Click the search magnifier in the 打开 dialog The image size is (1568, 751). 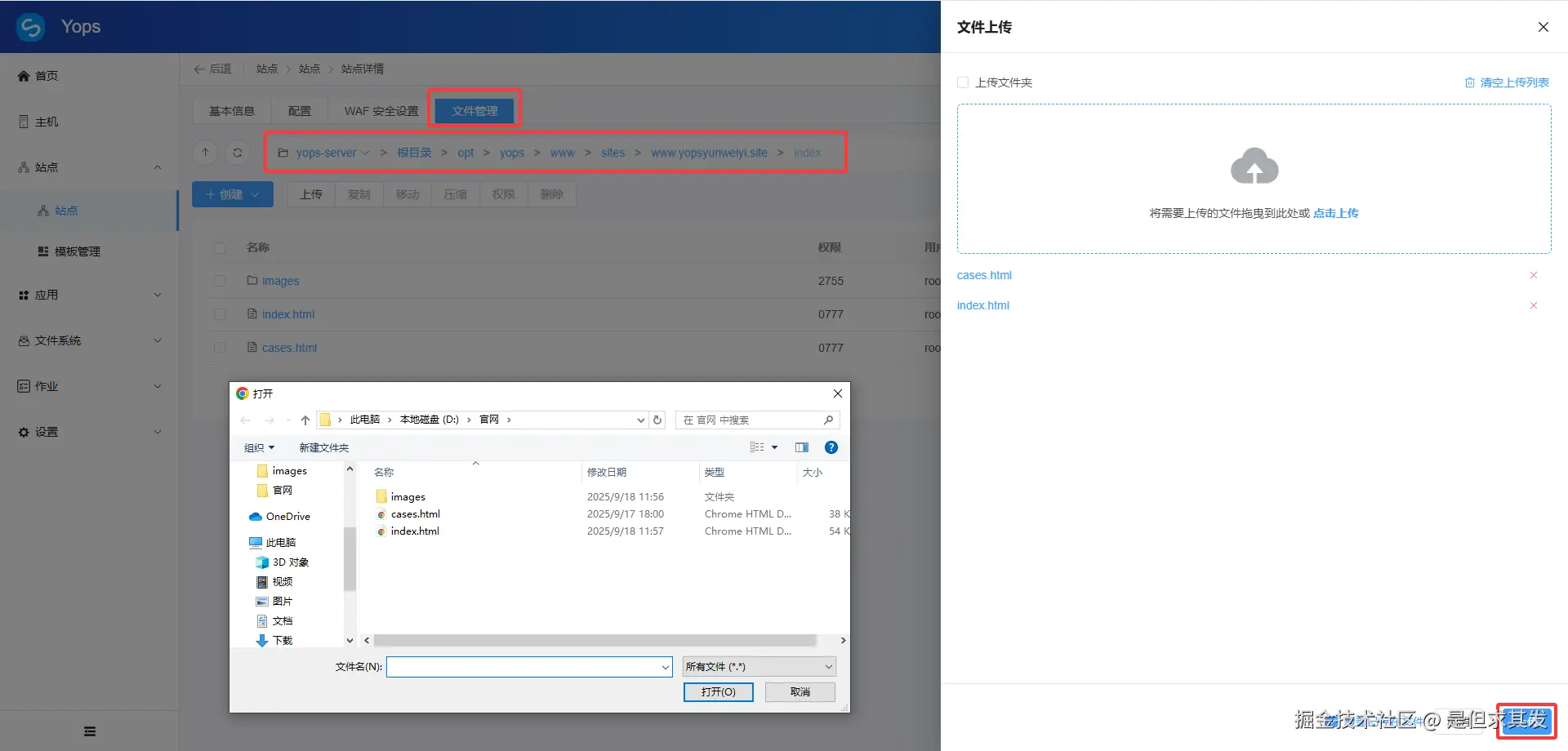tap(828, 420)
